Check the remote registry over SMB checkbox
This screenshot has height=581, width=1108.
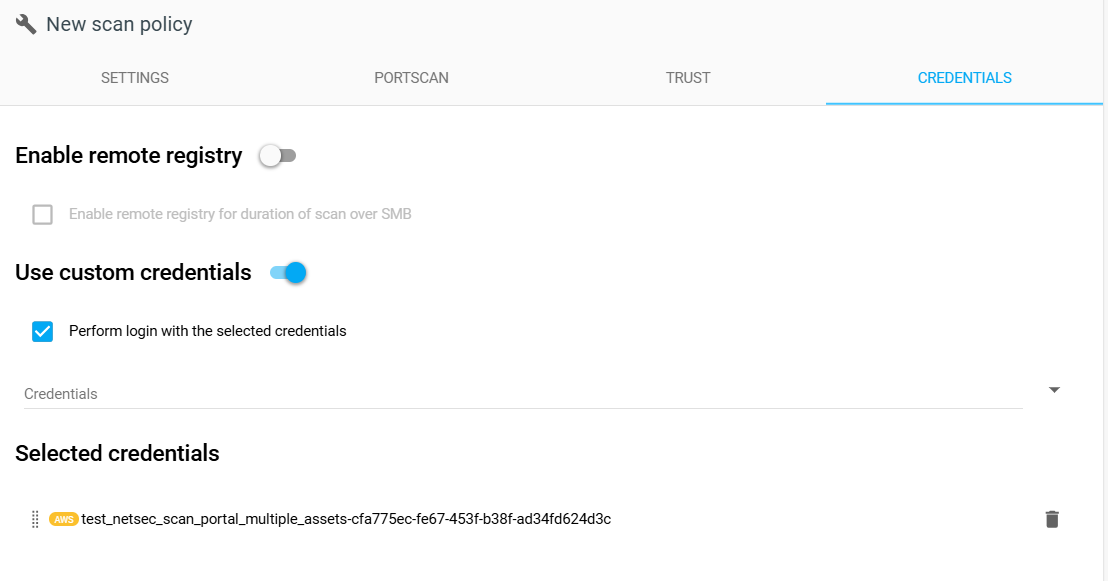(42, 214)
